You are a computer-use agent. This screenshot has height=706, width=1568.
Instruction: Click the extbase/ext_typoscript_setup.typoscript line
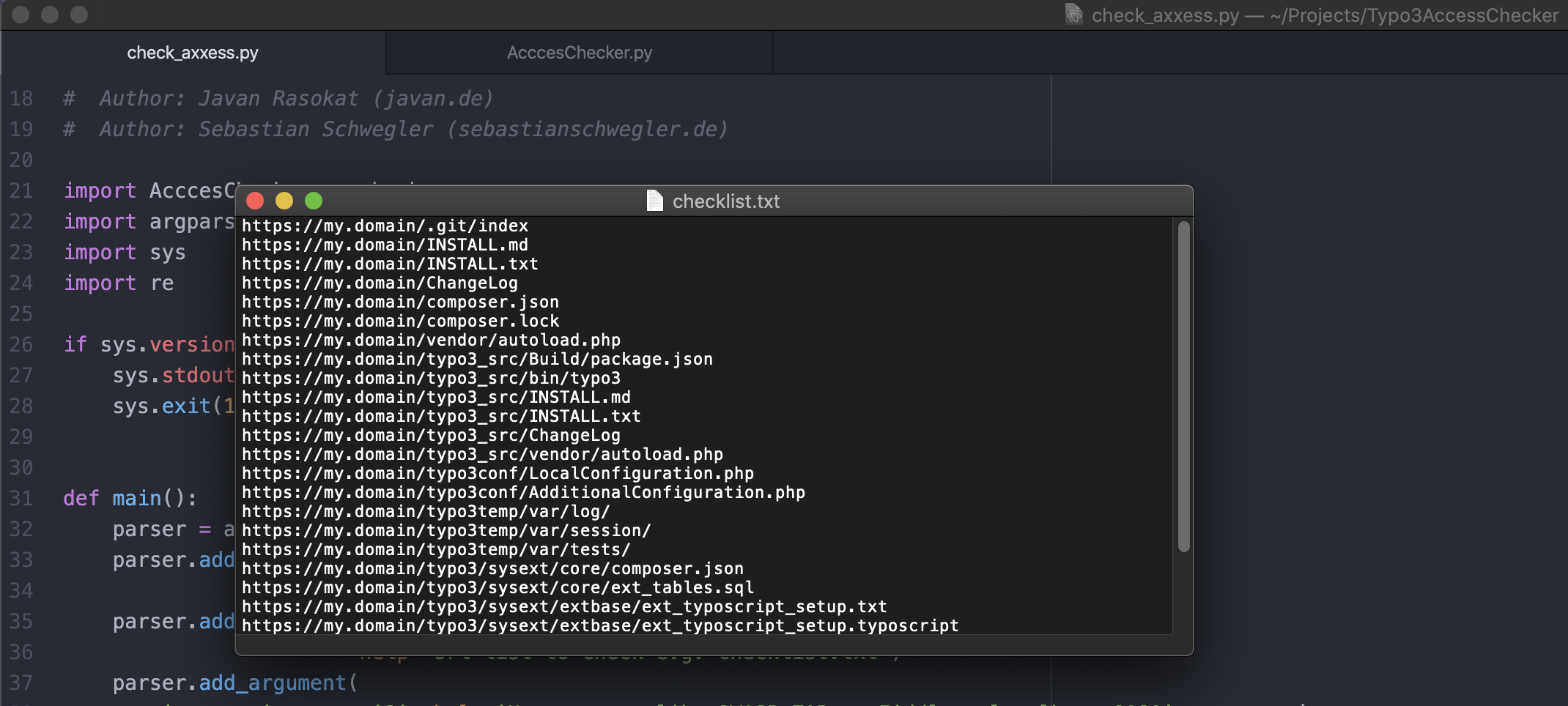[600, 625]
